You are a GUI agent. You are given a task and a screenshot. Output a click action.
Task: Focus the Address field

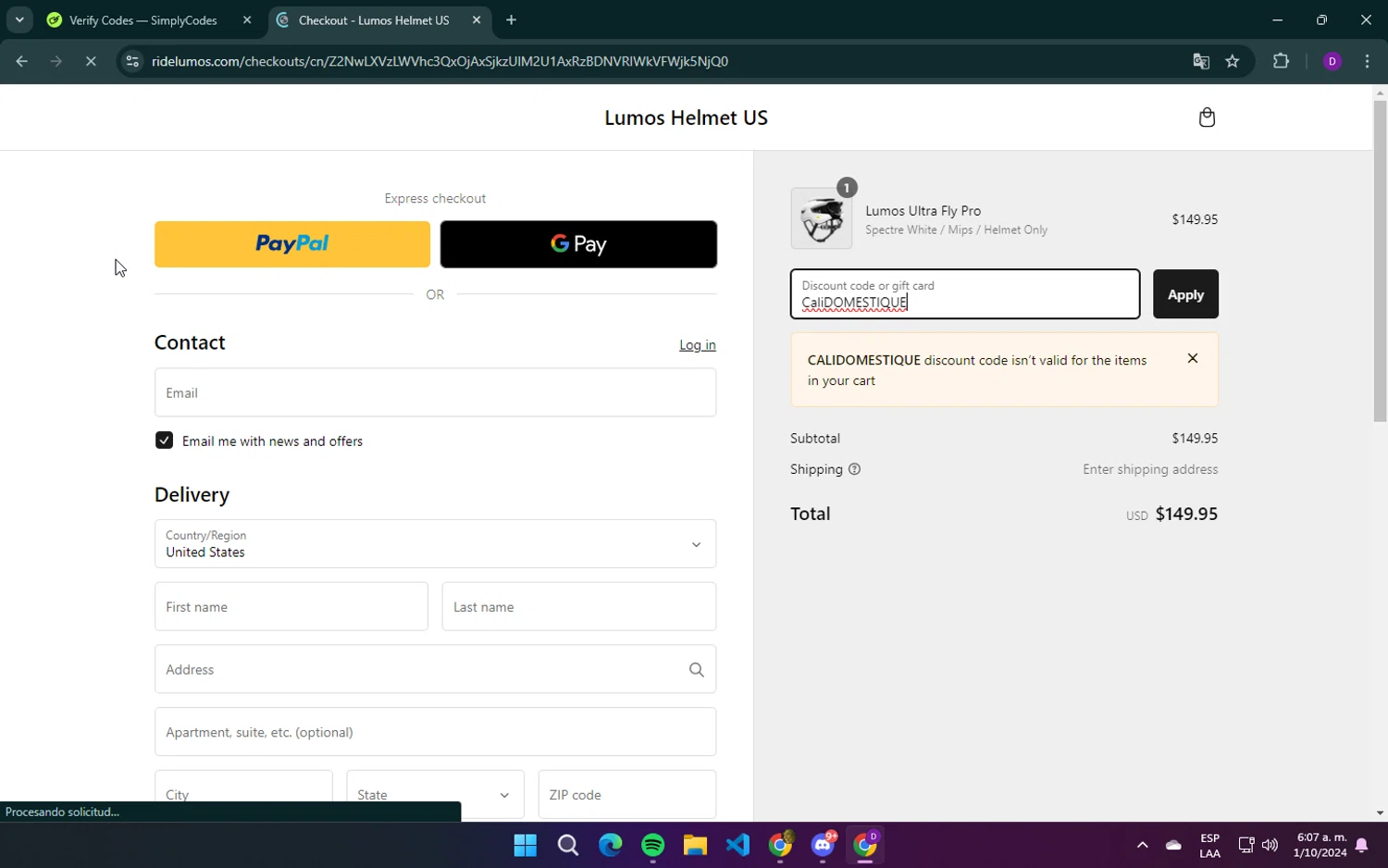point(435,669)
